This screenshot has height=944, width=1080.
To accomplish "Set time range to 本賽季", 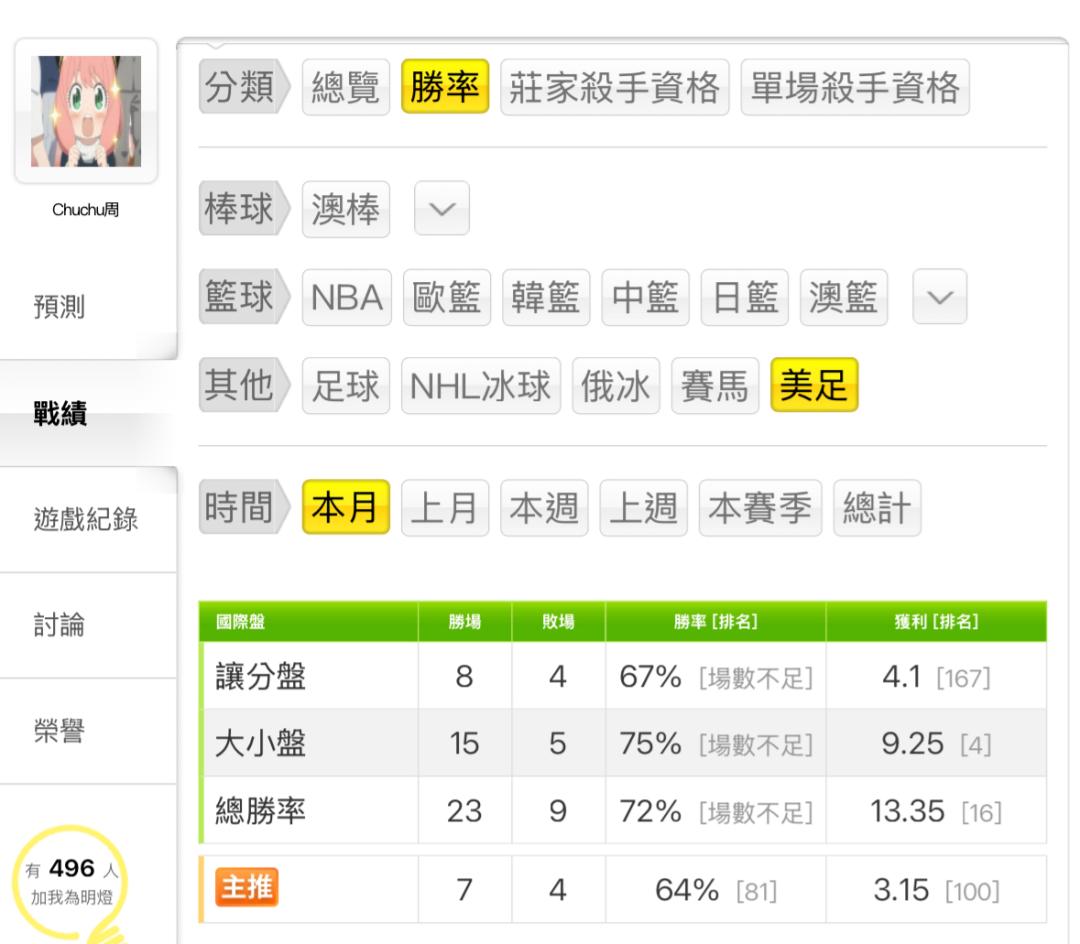I will click(x=760, y=508).
